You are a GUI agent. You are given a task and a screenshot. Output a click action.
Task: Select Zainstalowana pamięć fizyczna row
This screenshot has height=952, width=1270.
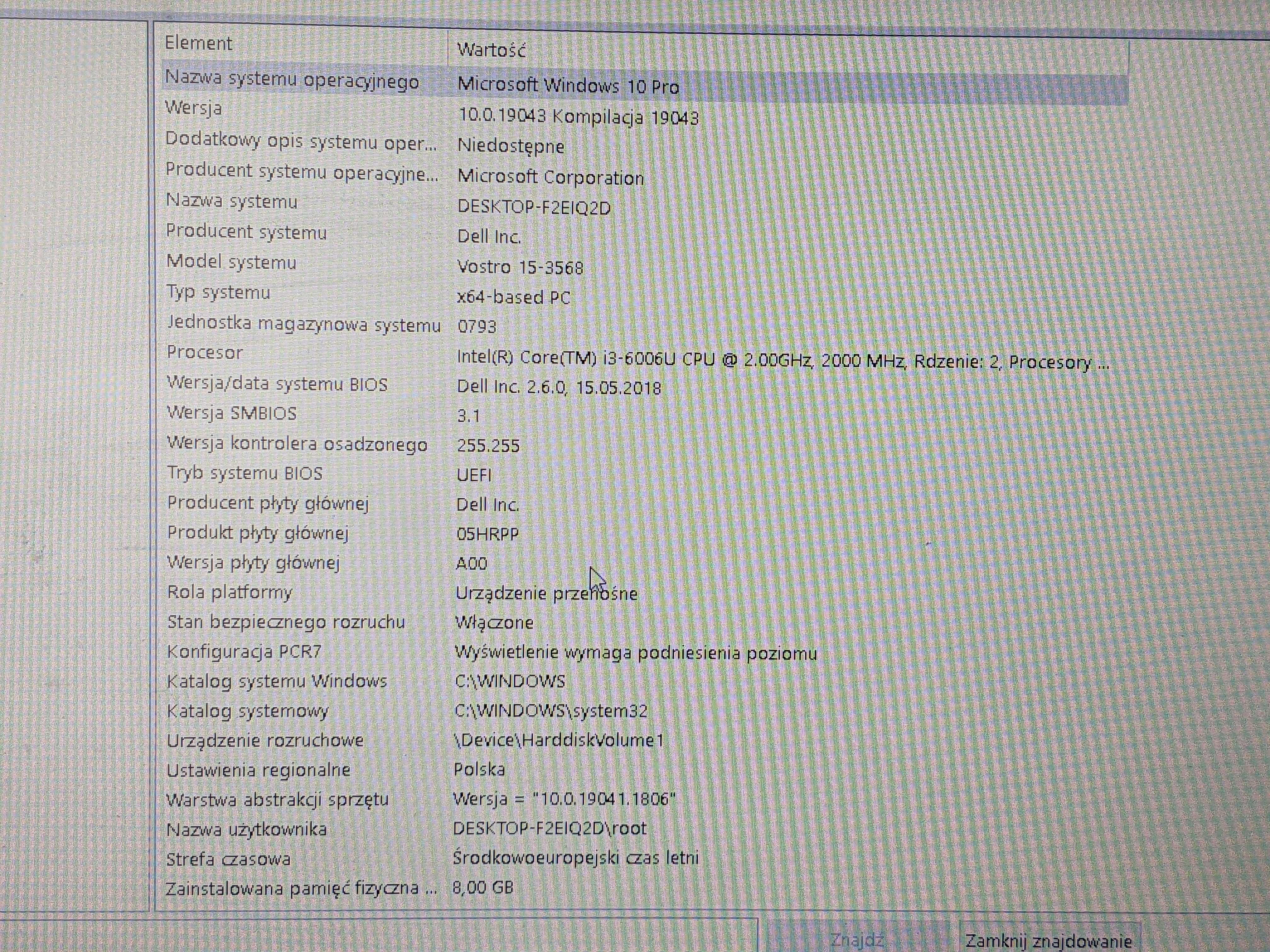(301, 889)
